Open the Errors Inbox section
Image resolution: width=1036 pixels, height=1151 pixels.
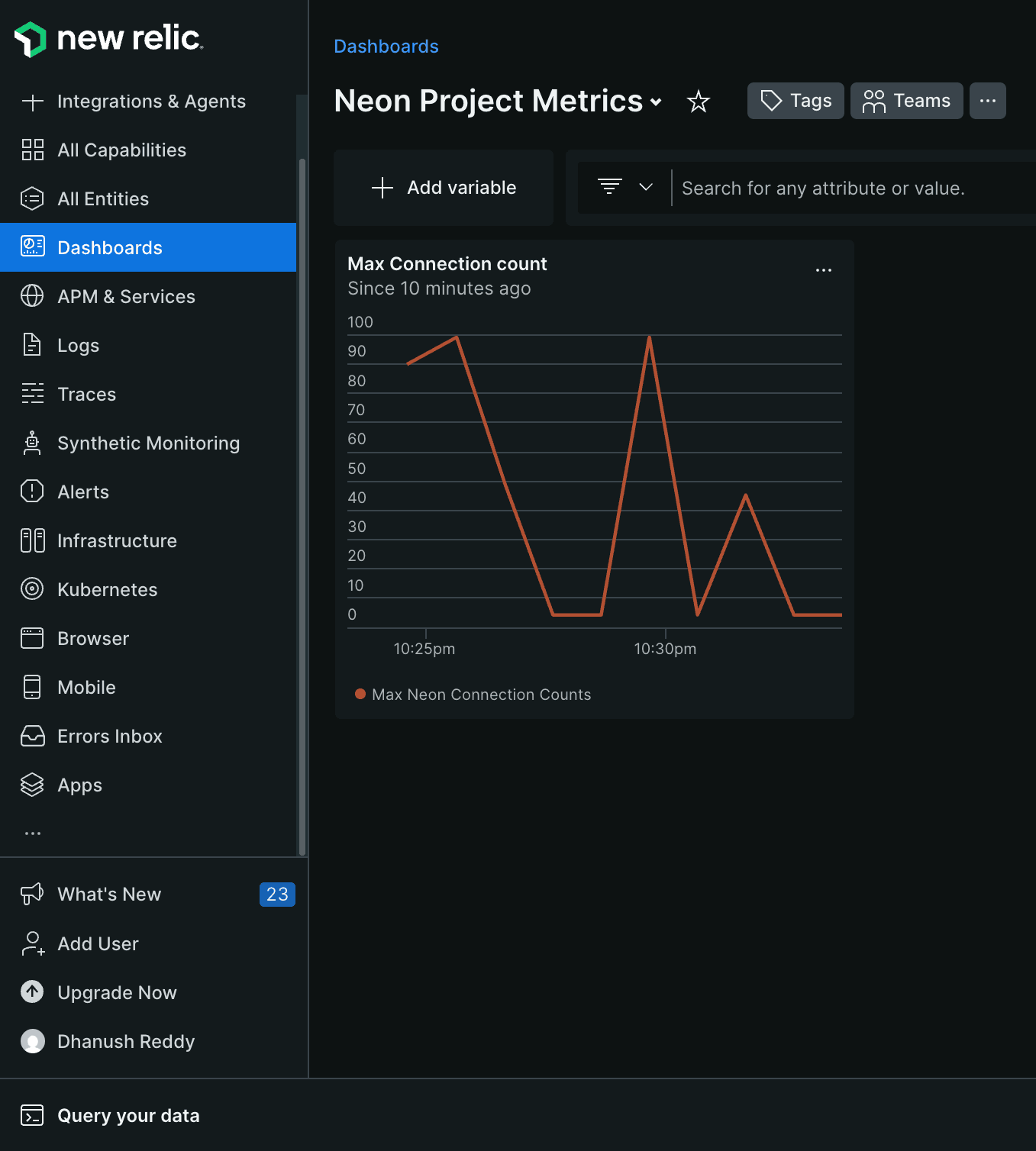(109, 736)
